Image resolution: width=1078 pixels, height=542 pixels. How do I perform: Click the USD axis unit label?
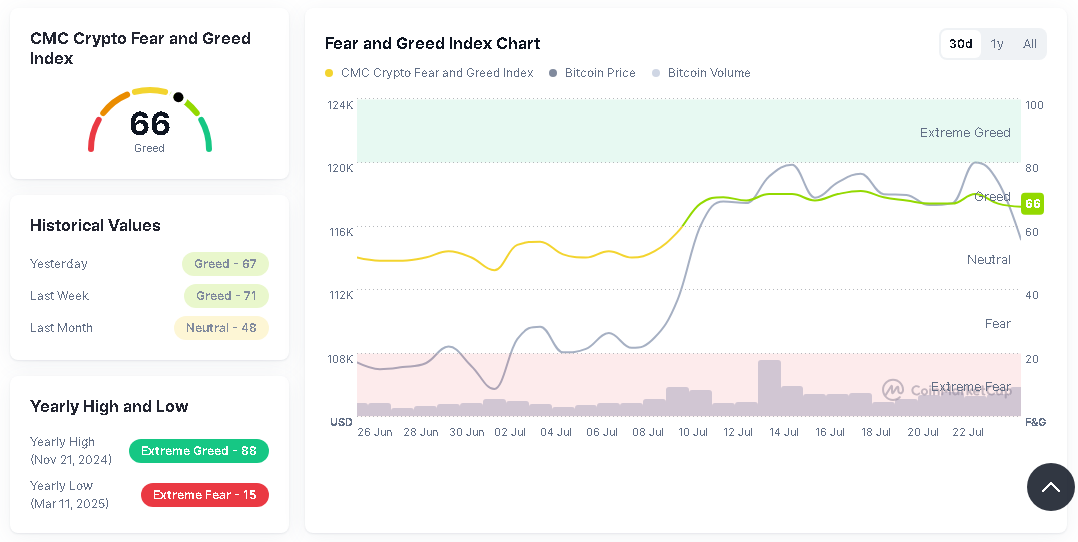(x=341, y=422)
